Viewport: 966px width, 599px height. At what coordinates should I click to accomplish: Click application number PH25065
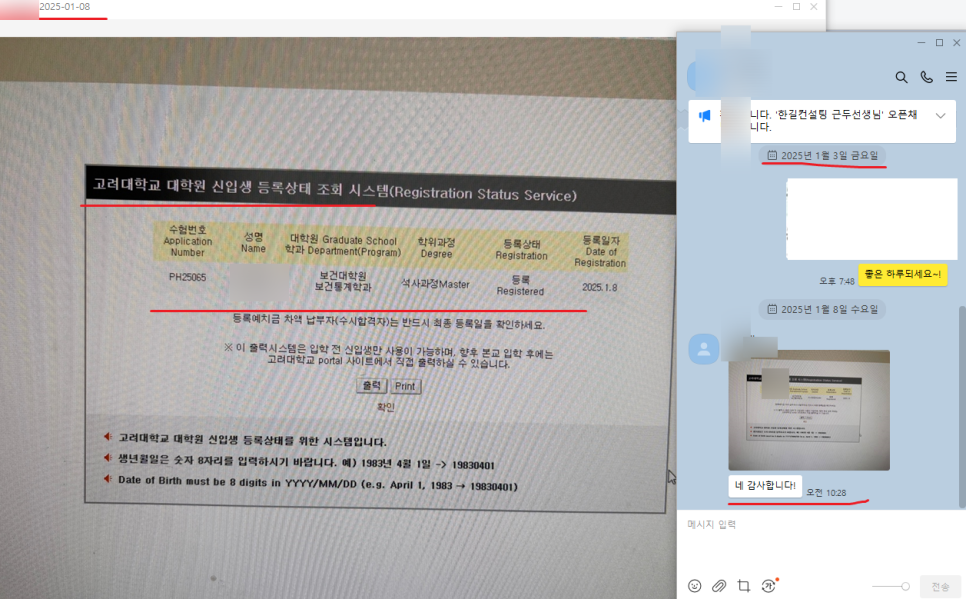pyautogui.click(x=187, y=277)
